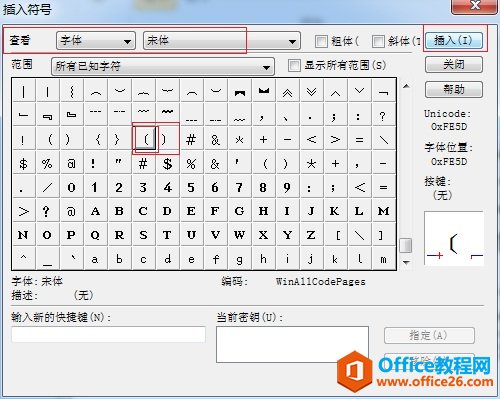Enable 显示所有范围(S) checkbox
The image size is (500, 399).
[294, 65]
